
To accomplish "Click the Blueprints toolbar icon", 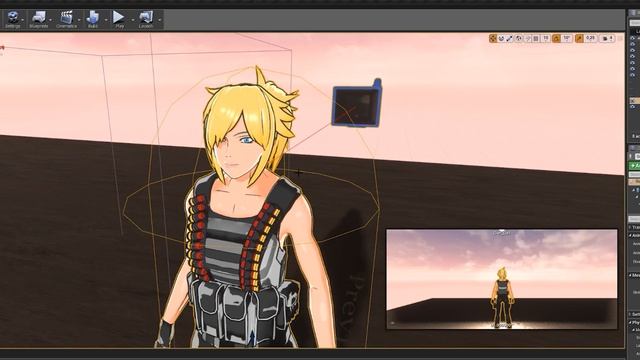I will pos(39,19).
